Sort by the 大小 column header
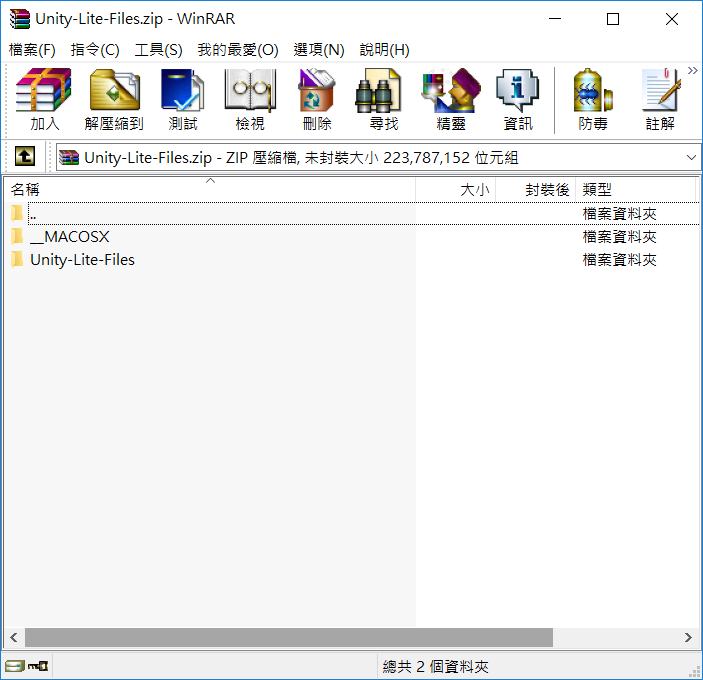This screenshot has height=680, width=703. pos(456,190)
